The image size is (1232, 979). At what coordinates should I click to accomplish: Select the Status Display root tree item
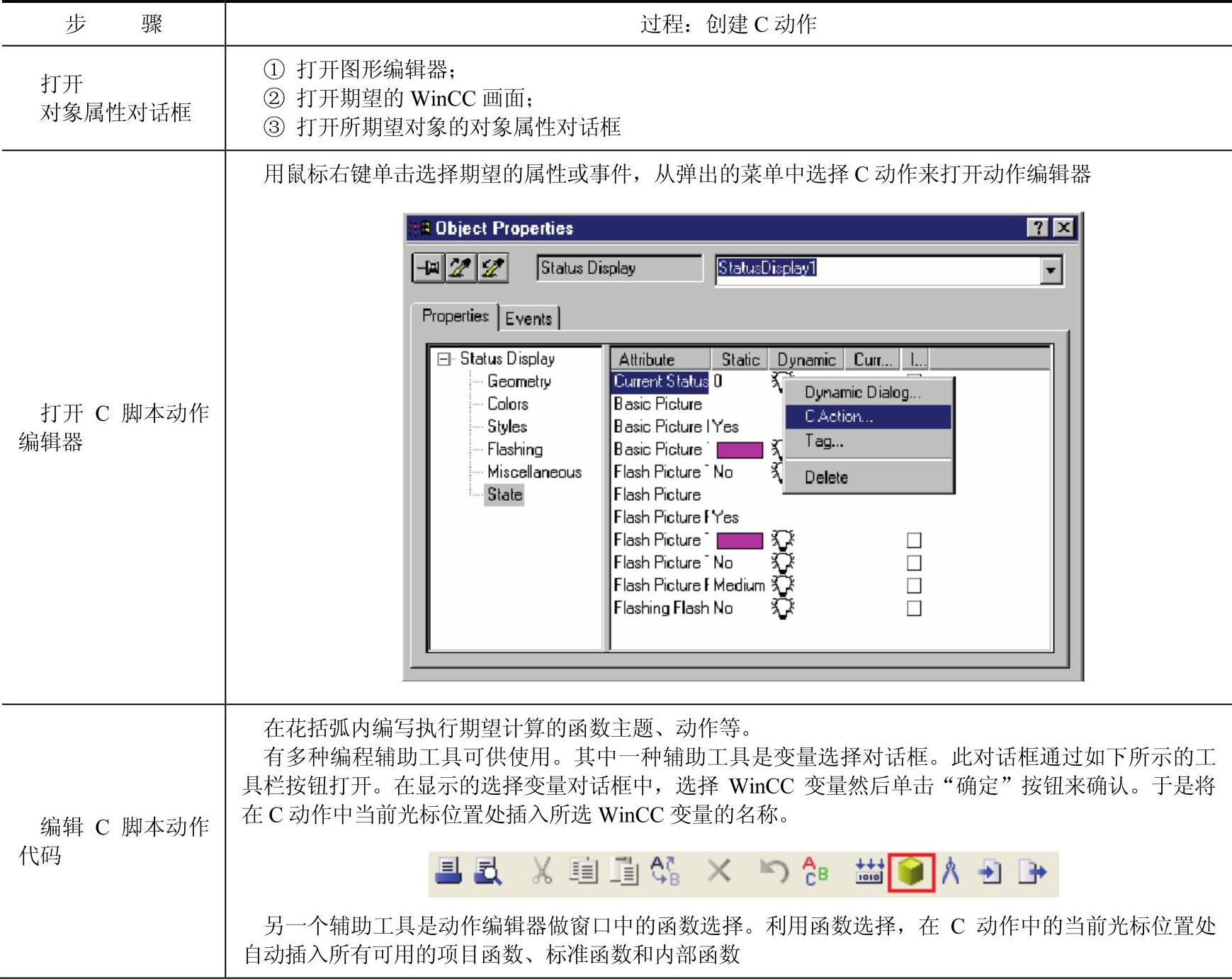point(507,358)
